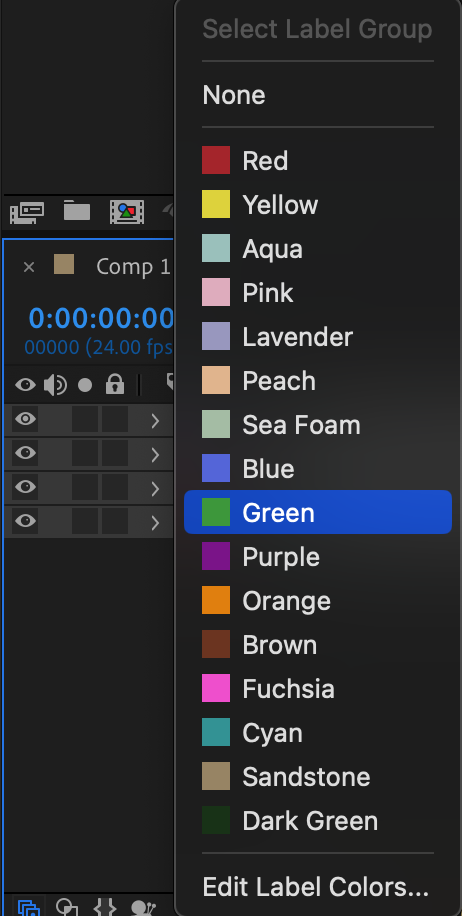Toggle the layer switches pane icon
462x916 pixels.
29,908
